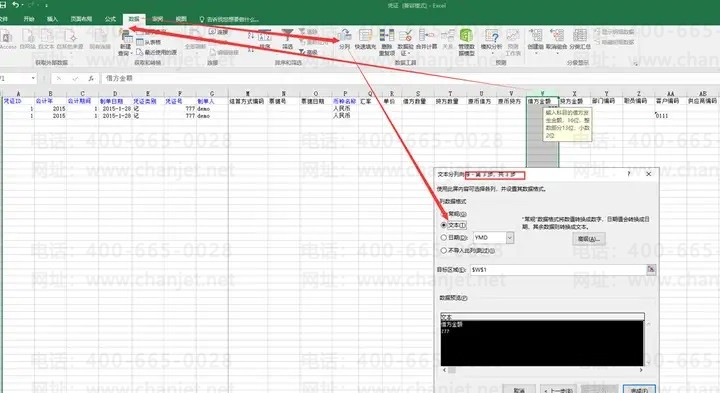Image resolution: width=720 pixels, height=393 pixels.
Task: Click the insert function fx icon
Action: pyautogui.click(x=91, y=79)
